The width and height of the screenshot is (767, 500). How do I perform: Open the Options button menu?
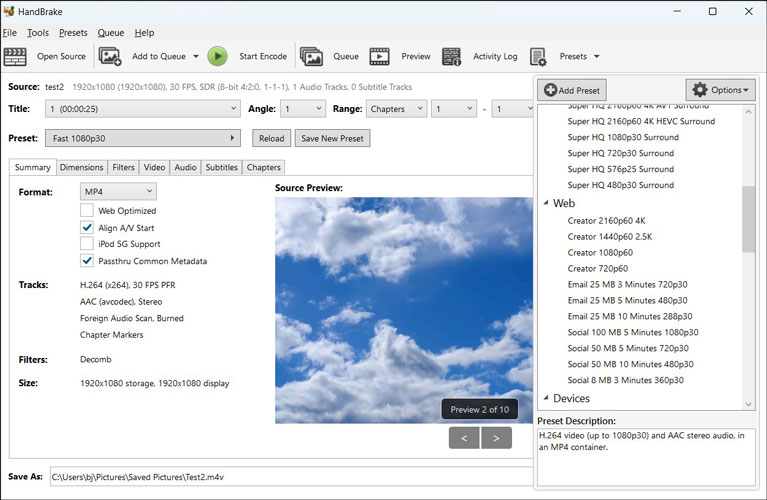click(x=720, y=90)
